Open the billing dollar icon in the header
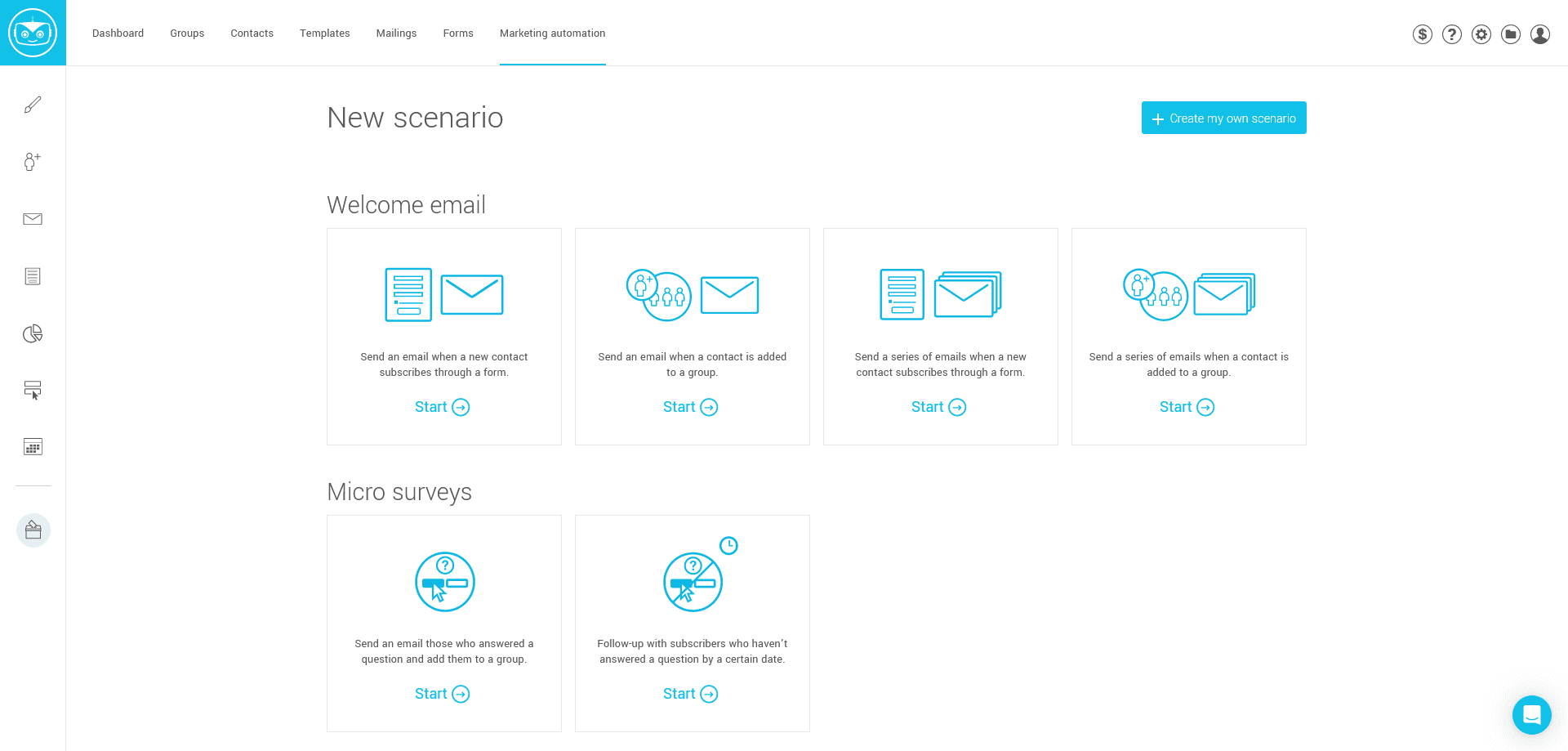 coord(1422,34)
